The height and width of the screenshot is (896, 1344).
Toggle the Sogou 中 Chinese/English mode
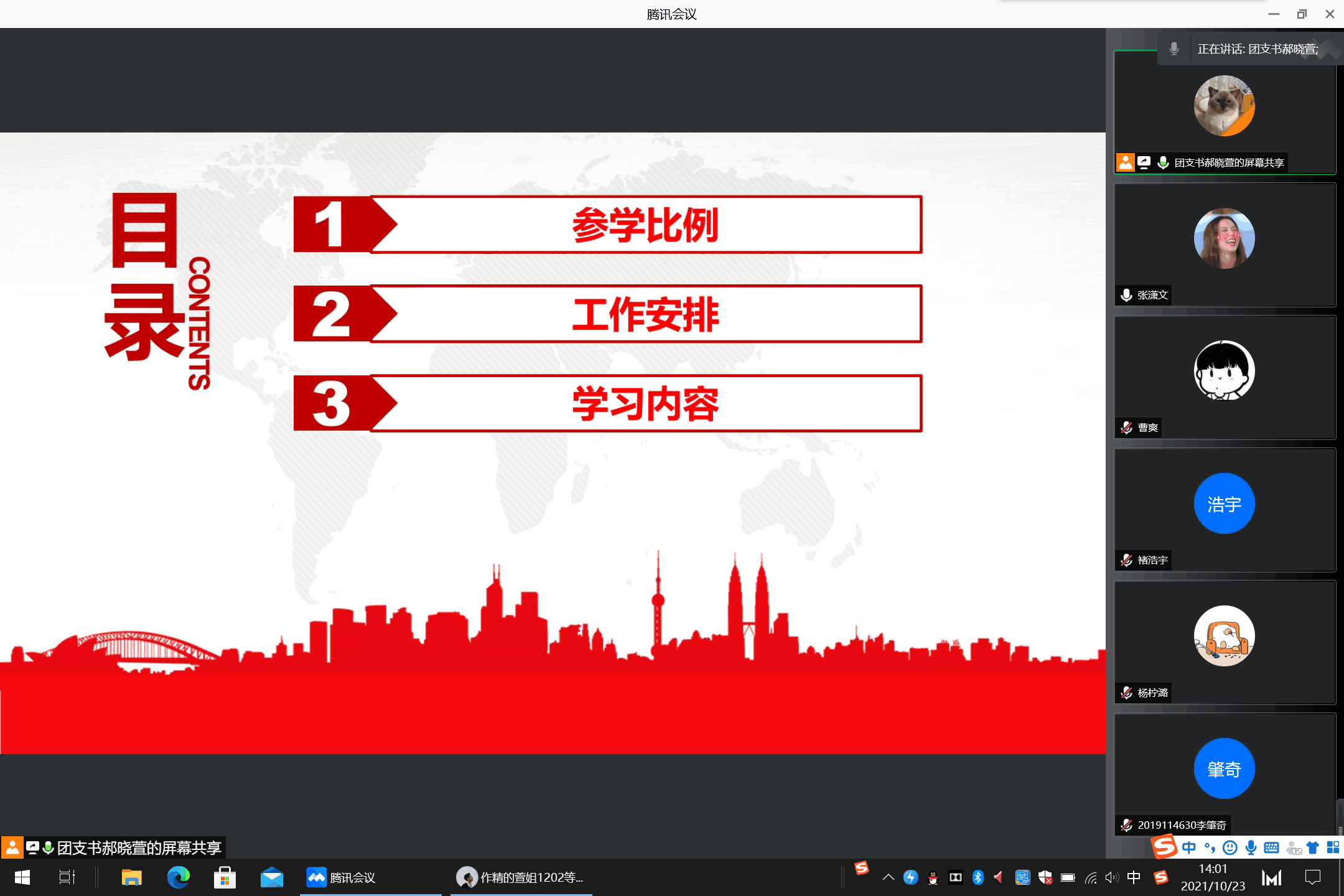click(x=1189, y=847)
